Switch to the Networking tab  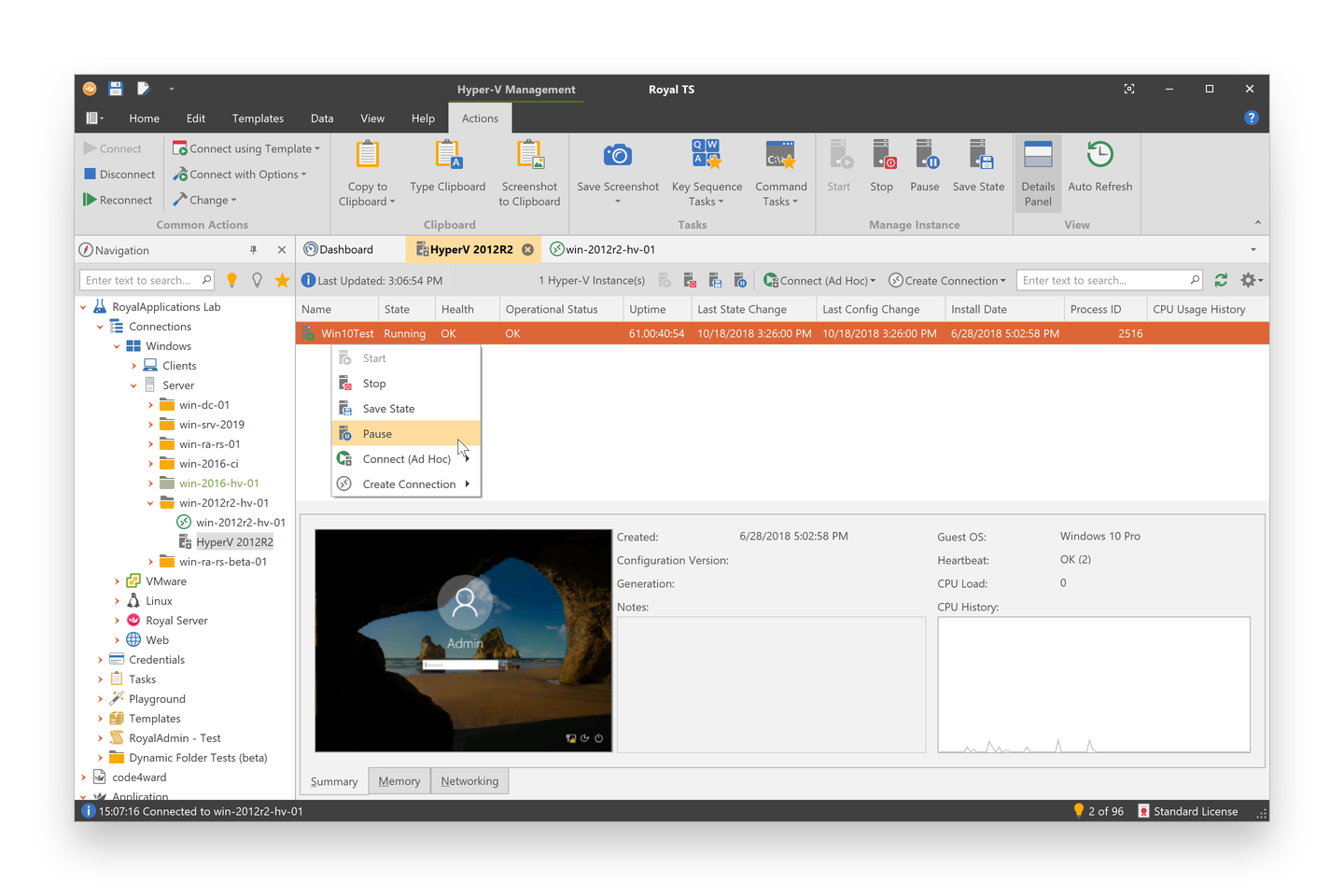(469, 781)
